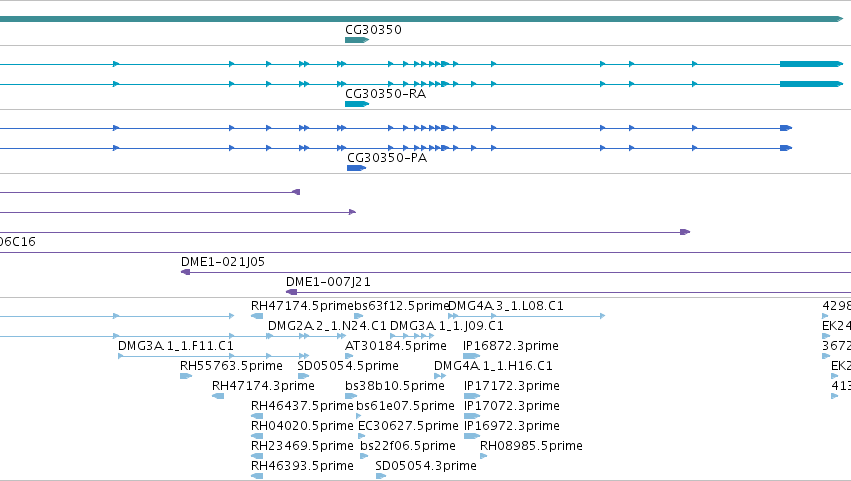The width and height of the screenshot is (851, 481).
Task: Click the RH47174.3prime EST label
Action: [263, 386]
